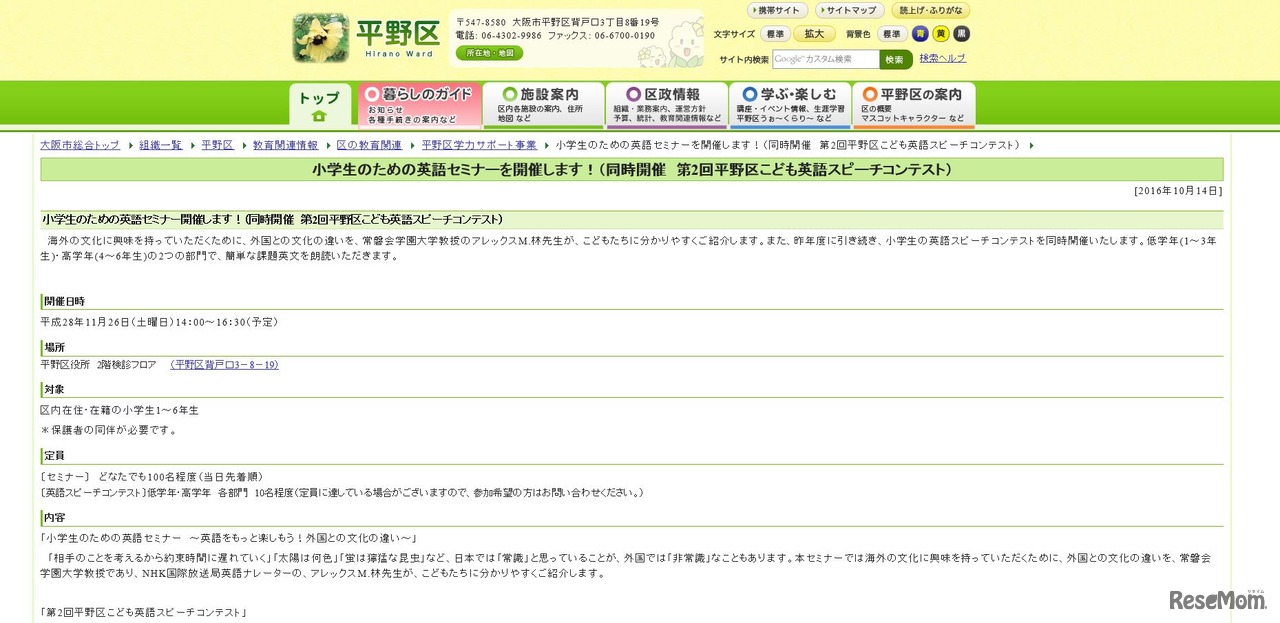Open the 暮らしのガイド tab
Image resolution: width=1280 pixels, height=623 pixels.
[x=419, y=103]
